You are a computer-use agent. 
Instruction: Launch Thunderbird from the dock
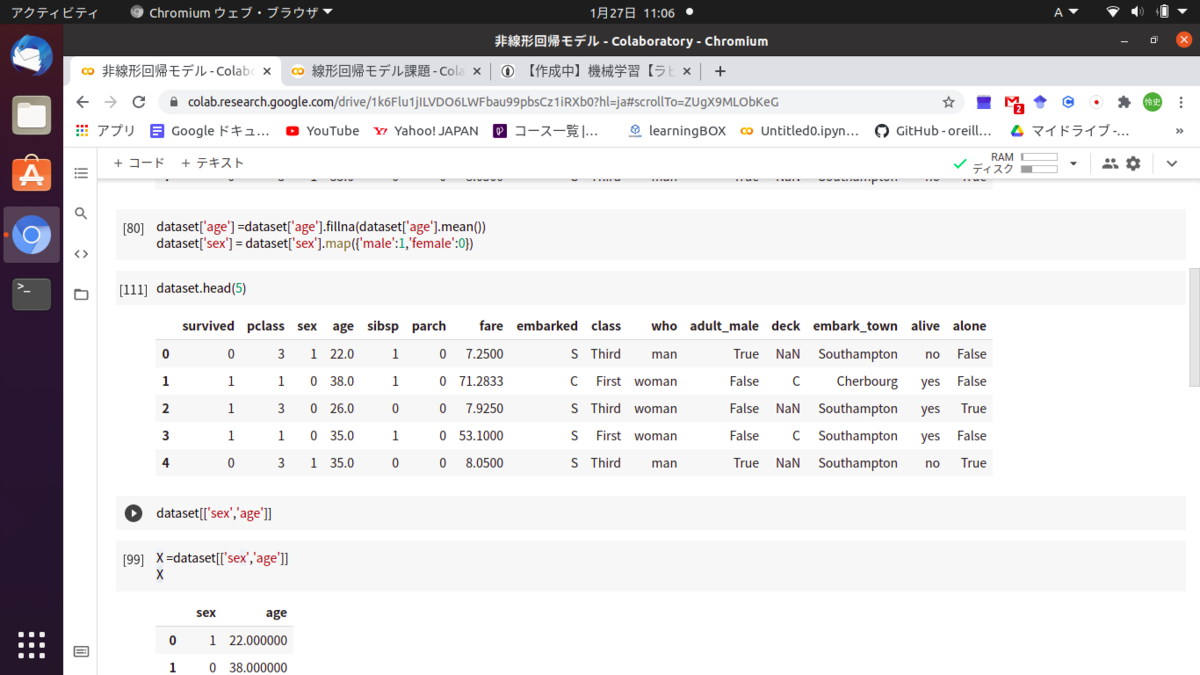click(31, 56)
